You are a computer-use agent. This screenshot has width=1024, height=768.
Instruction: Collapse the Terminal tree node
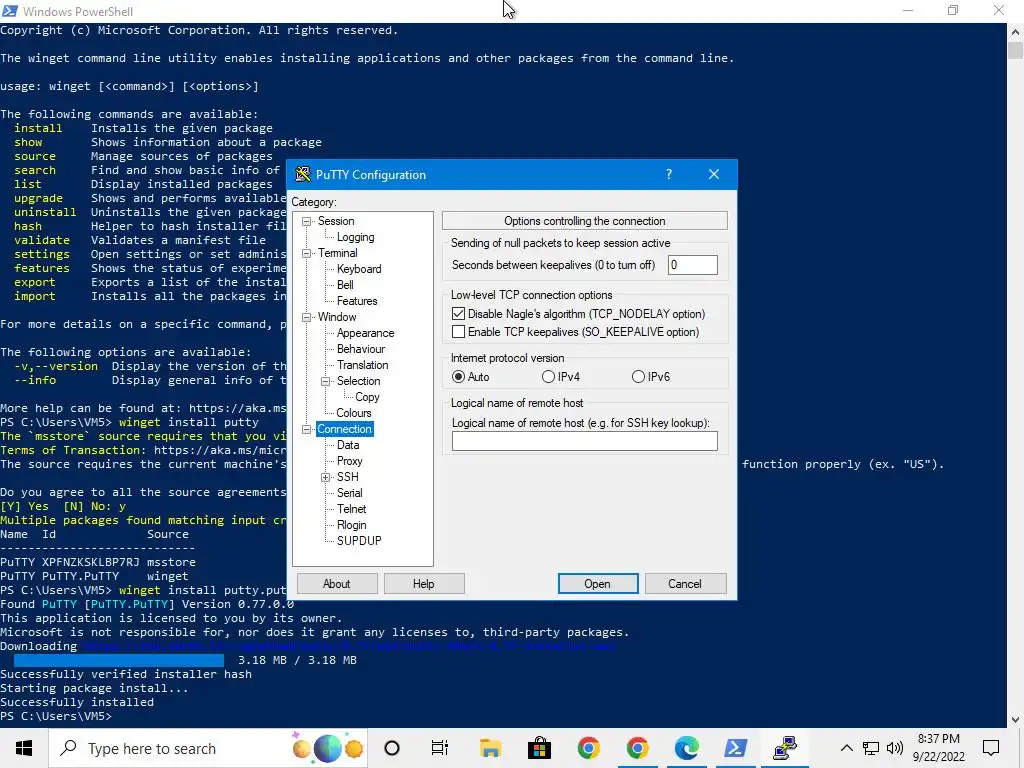click(x=306, y=253)
